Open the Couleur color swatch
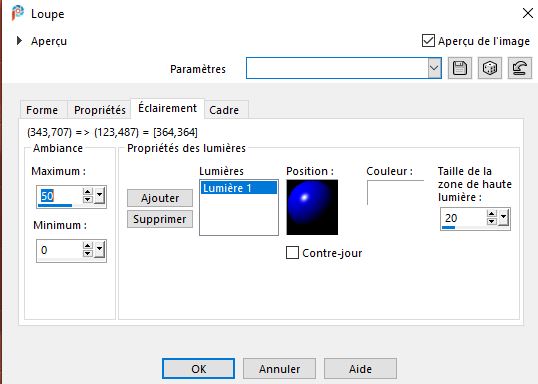Image resolution: width=538 pixels, height=384 pixels. click(395, 192)
